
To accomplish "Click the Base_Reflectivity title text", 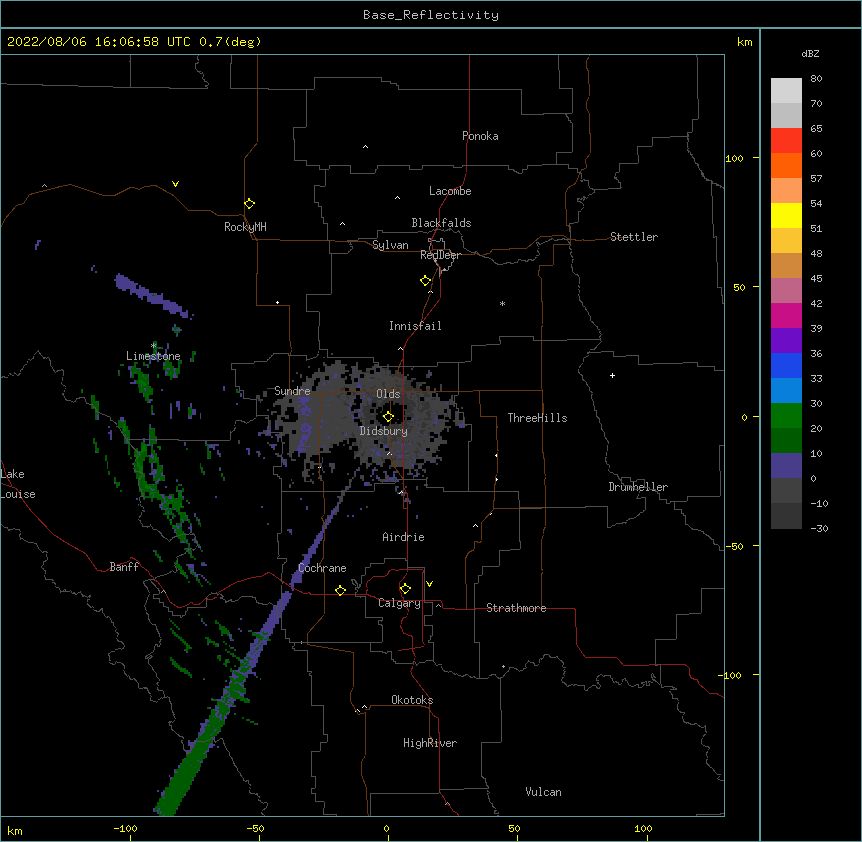I will coord(431,15).
